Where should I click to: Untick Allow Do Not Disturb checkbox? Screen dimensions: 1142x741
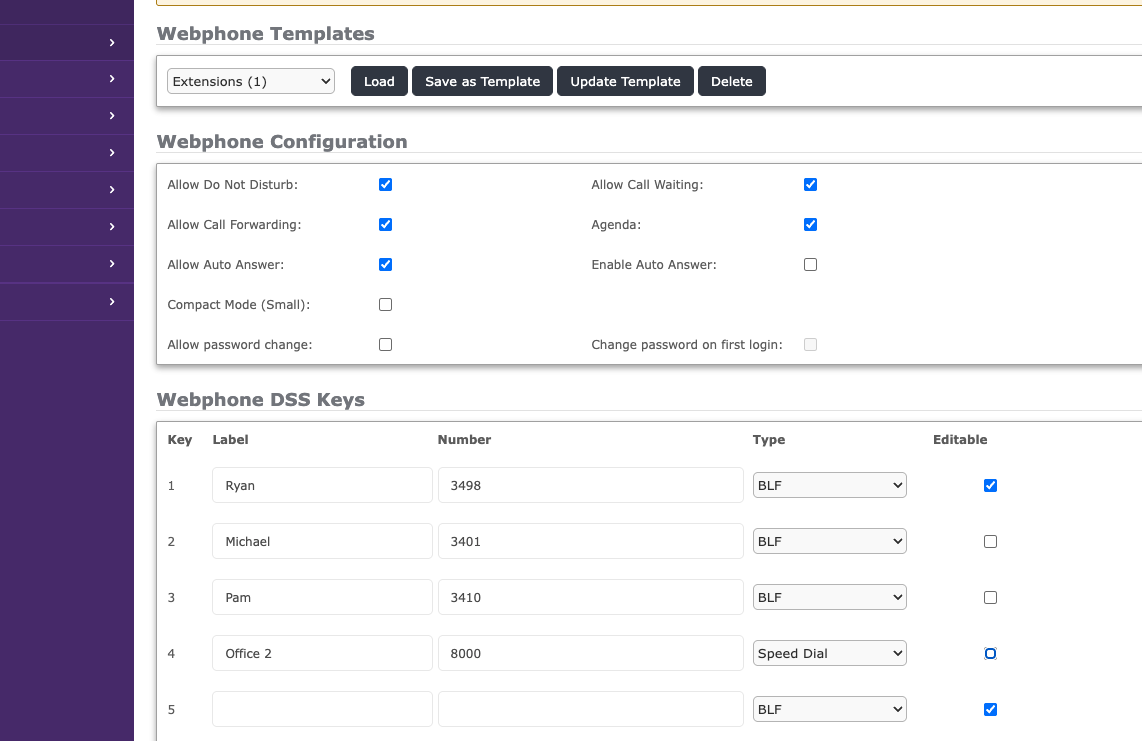tap(385, 184)
